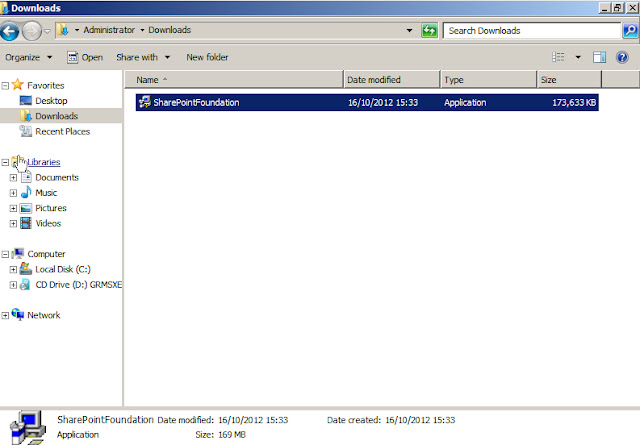Viewport: 640px width, 445px height.
Task: Click the Favorites star icon
Action: point(18,85)
